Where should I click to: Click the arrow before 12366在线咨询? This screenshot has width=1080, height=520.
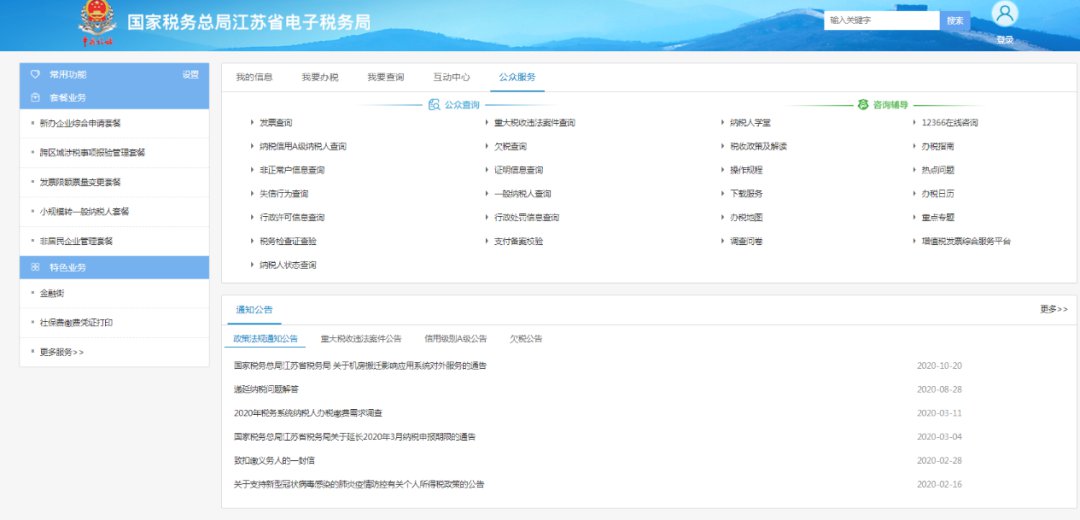pos(912,123)
